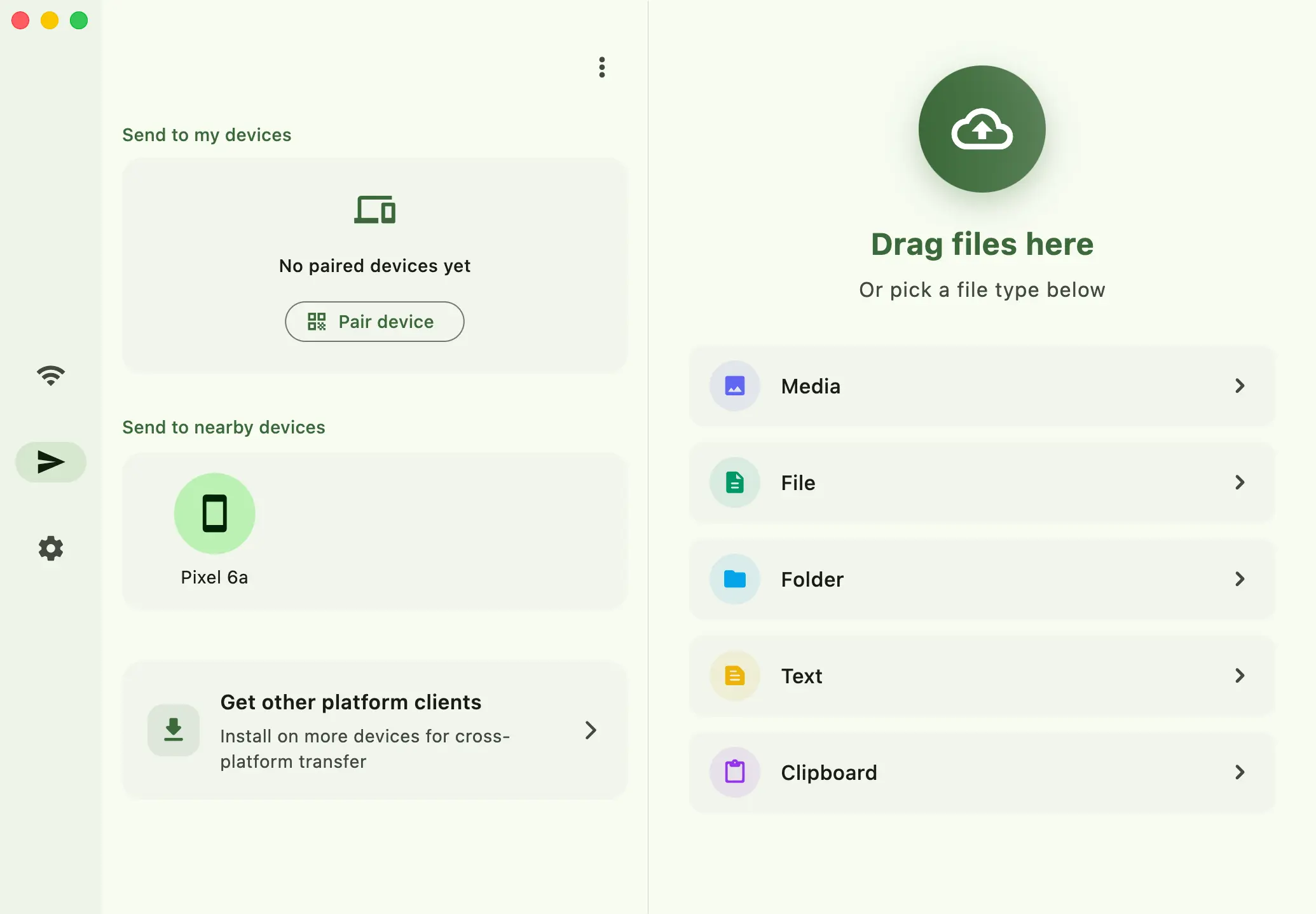Expand the Media options chevron
Viewport: 1316px width, 914px height.
[1239, 386]
